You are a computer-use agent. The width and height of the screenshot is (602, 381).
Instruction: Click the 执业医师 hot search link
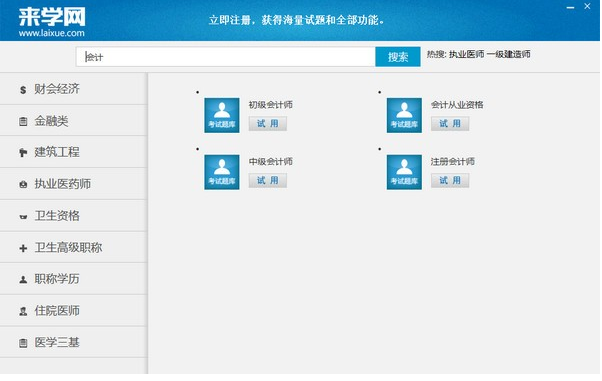tap(466, 54)
